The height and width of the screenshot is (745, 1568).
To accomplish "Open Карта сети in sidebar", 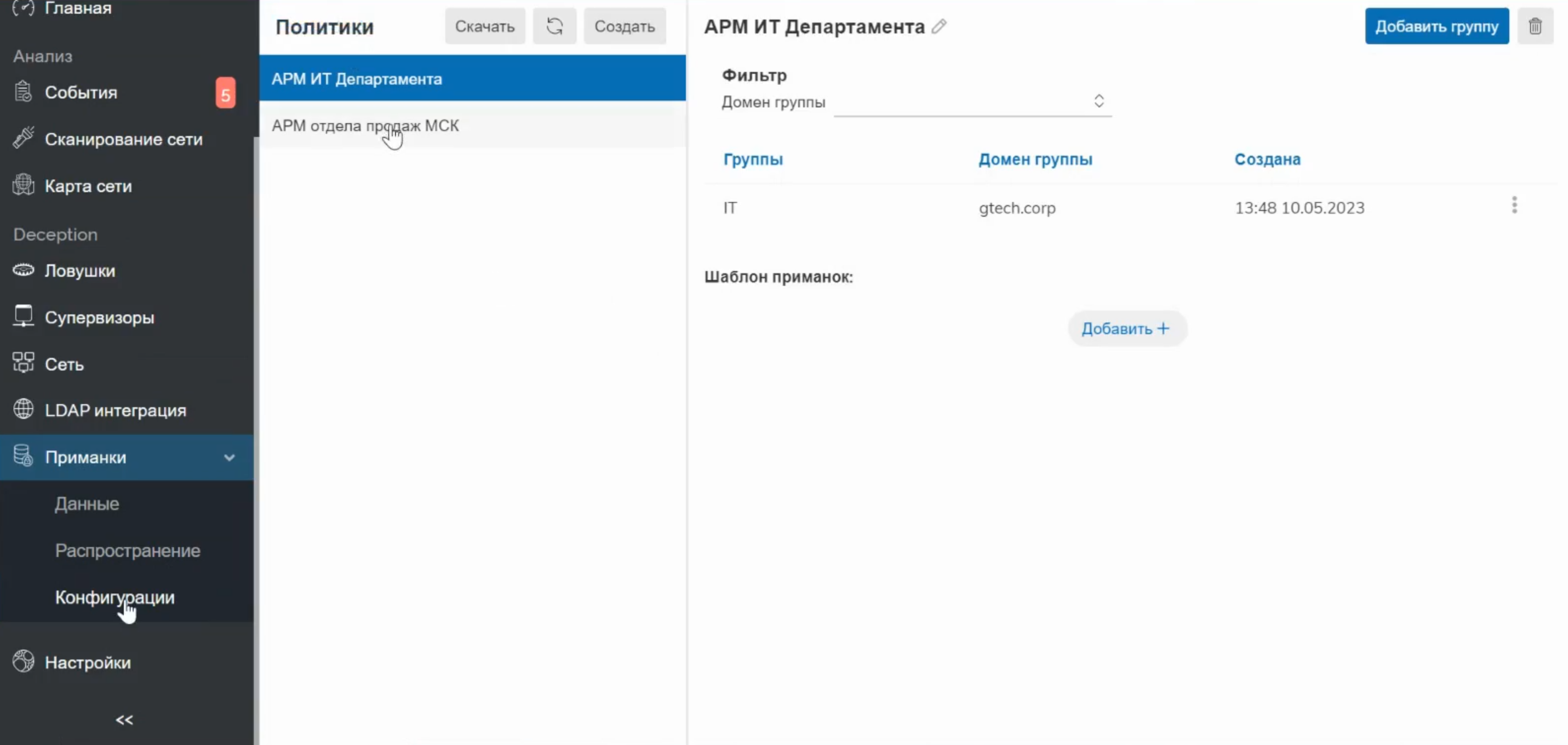I will (88, 186).
